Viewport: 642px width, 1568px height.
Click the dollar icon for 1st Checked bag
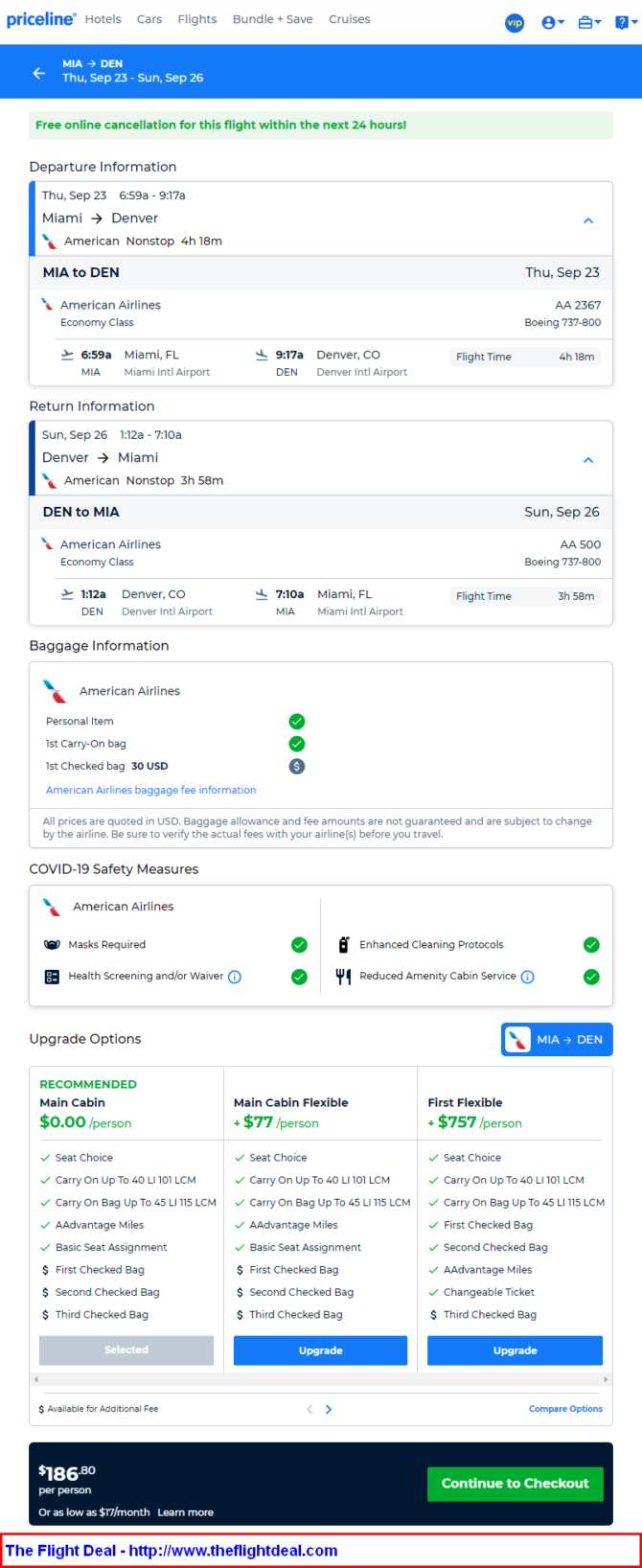pos(297,766)
